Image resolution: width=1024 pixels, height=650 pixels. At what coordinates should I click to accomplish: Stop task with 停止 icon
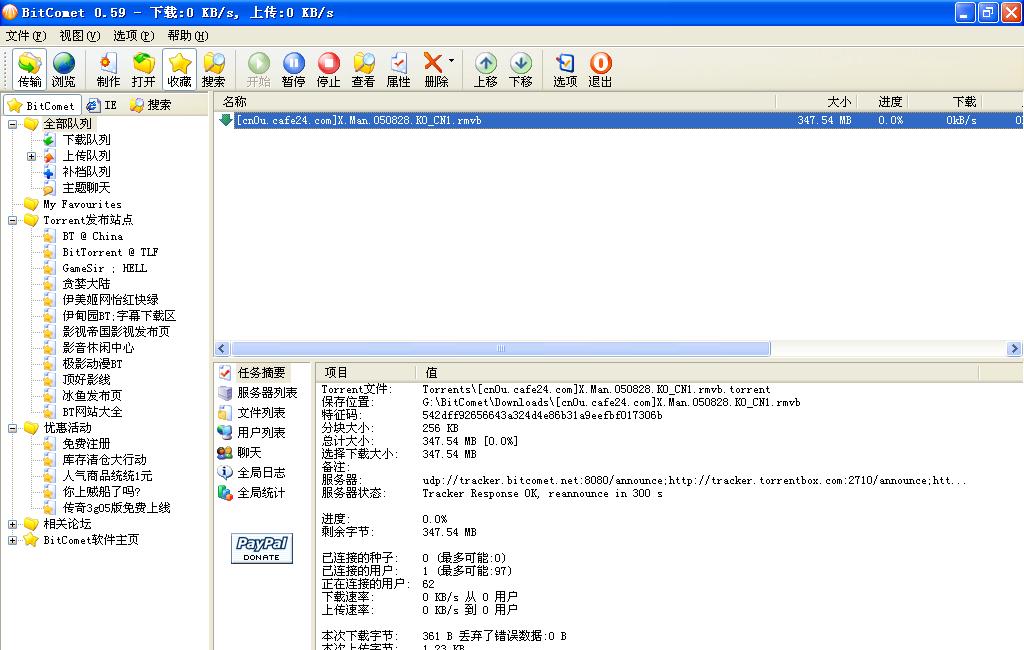tap(328, 69)
